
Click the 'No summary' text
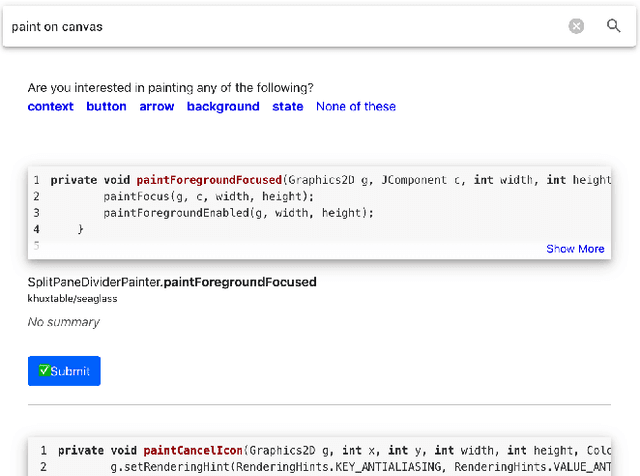64,322
